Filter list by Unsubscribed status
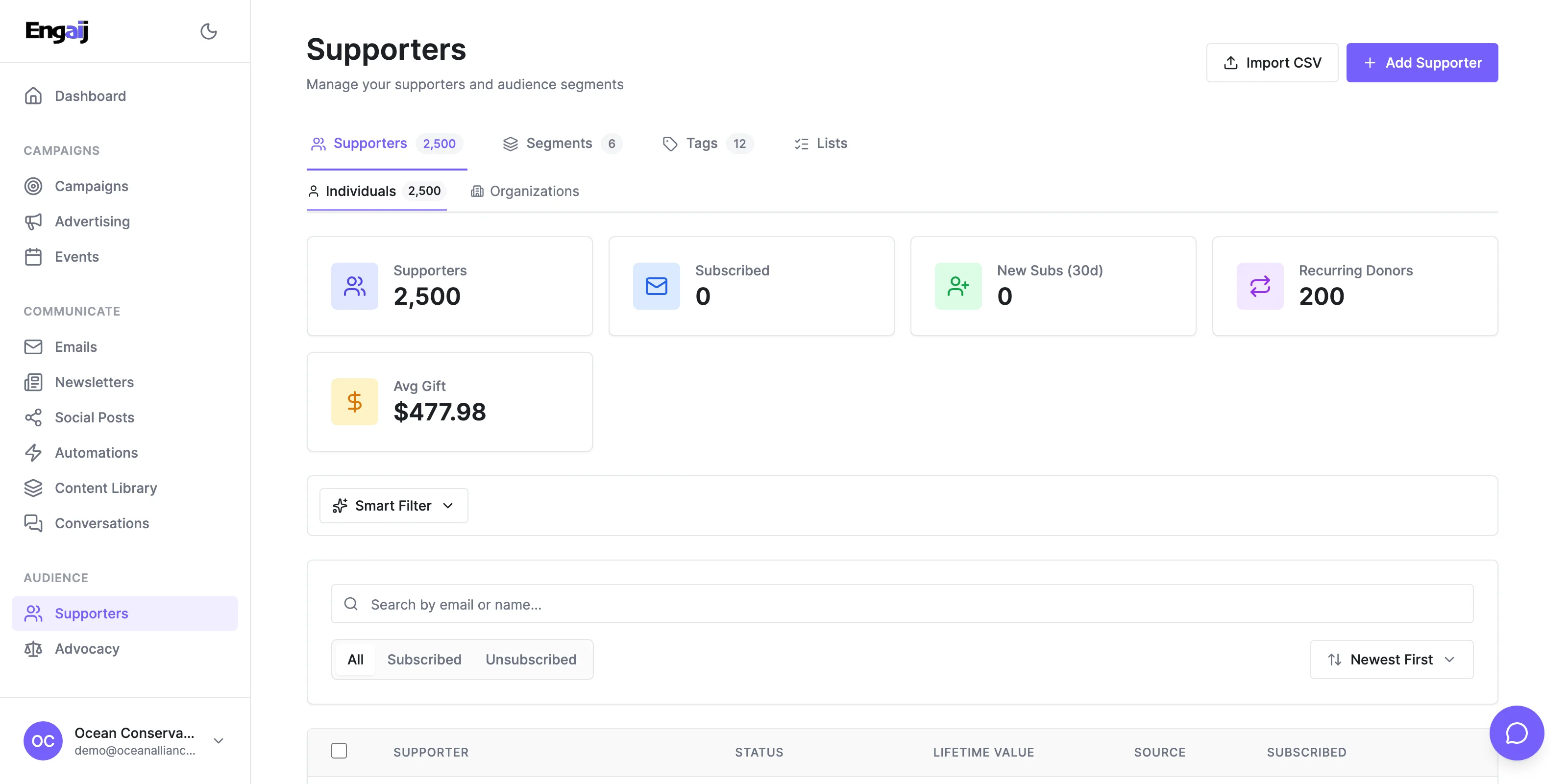 (531, 659)
